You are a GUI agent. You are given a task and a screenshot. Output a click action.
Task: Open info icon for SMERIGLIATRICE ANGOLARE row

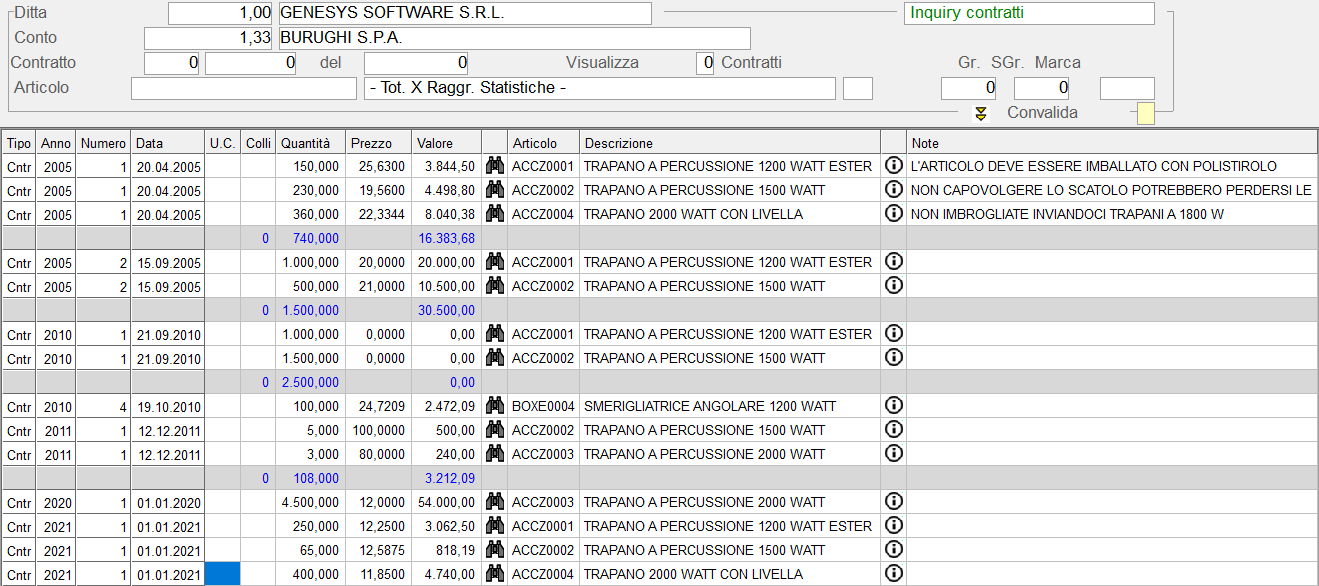(894, 406)
